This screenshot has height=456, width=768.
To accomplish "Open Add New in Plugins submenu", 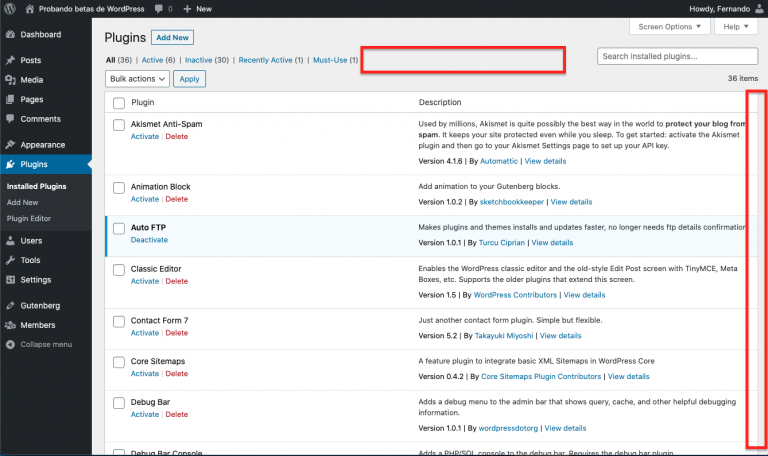I will pos(23,202).
